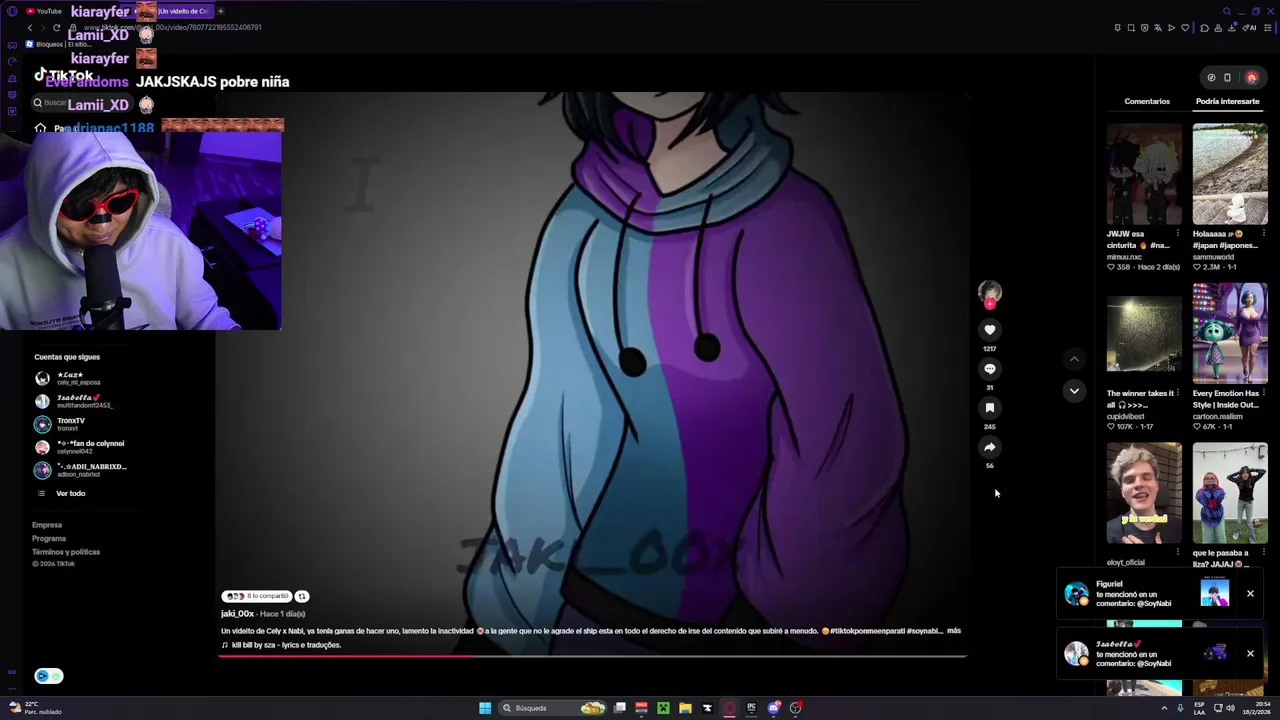Like the TikTok video with the heart
Screen dimensions: 1280x720
point(989,330)
